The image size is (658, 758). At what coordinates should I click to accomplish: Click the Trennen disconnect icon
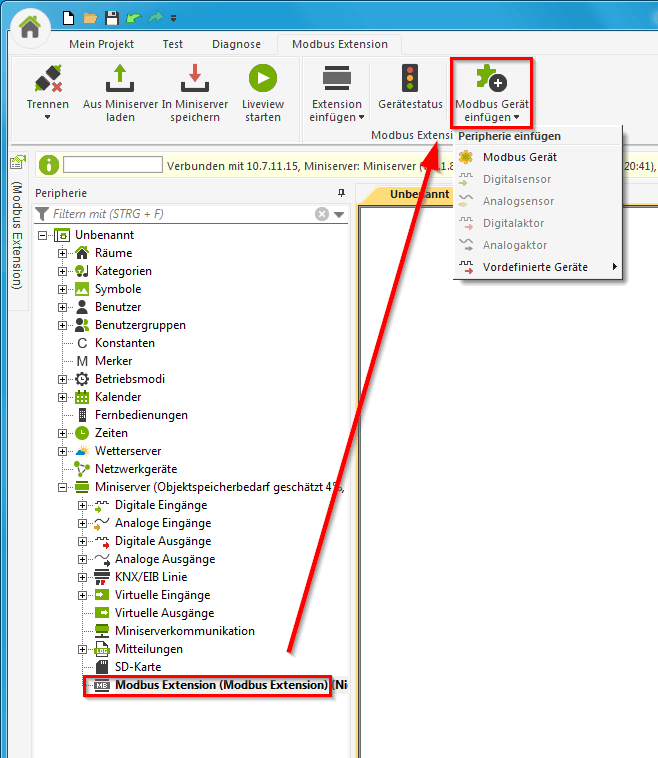(x=48, y=79)
